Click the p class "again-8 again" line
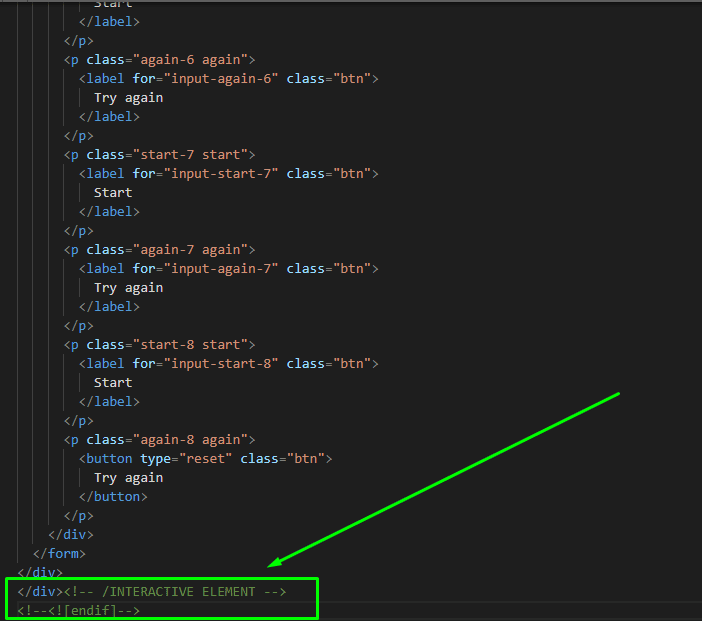This screenshot has width=702, height=621. coord(160,440)
